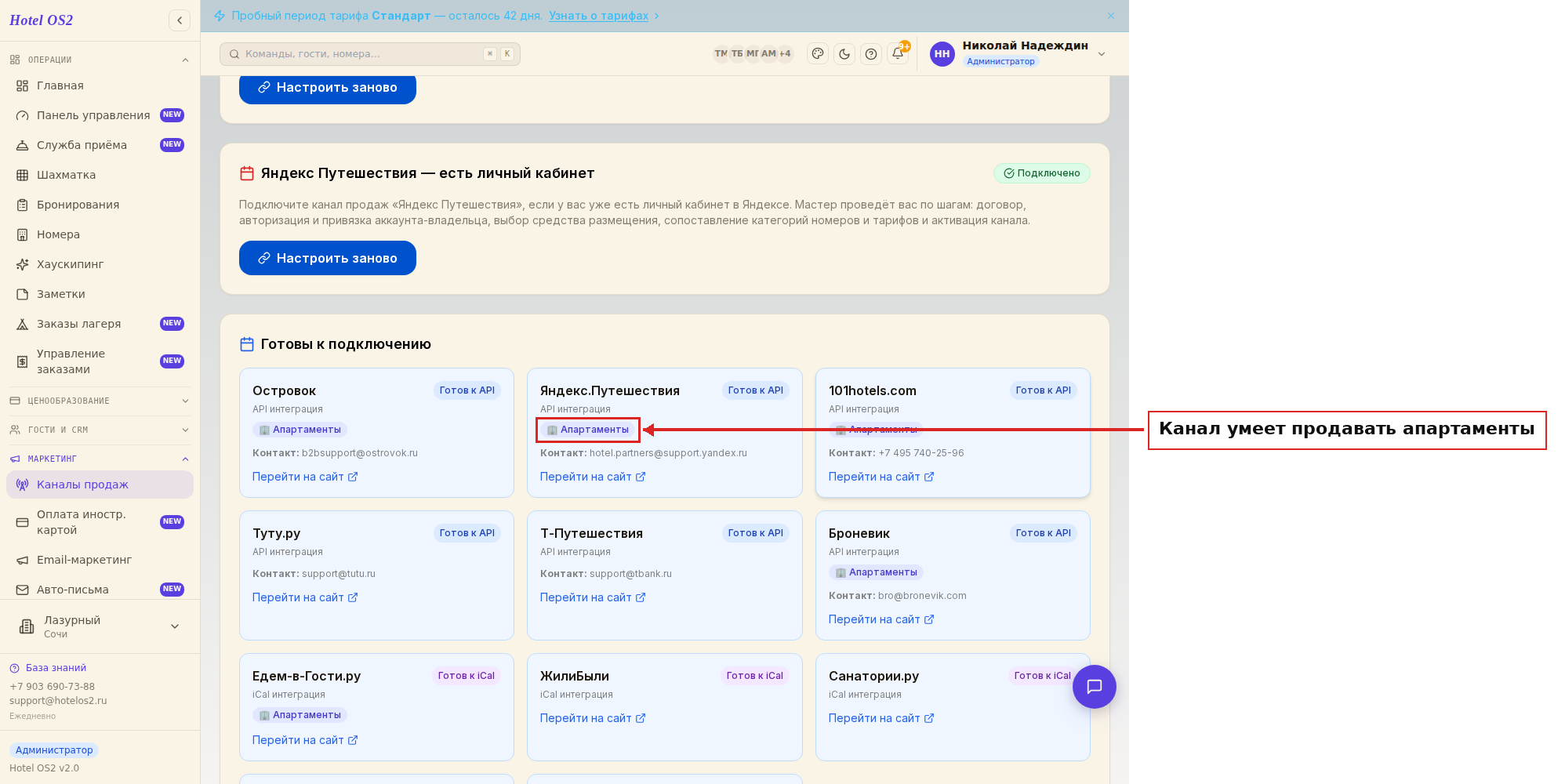Click the Апартаменты tag on the Островок card
The width and height of the screenshot is (1565, 784).
pyautogui.click(x=300, y=430)
